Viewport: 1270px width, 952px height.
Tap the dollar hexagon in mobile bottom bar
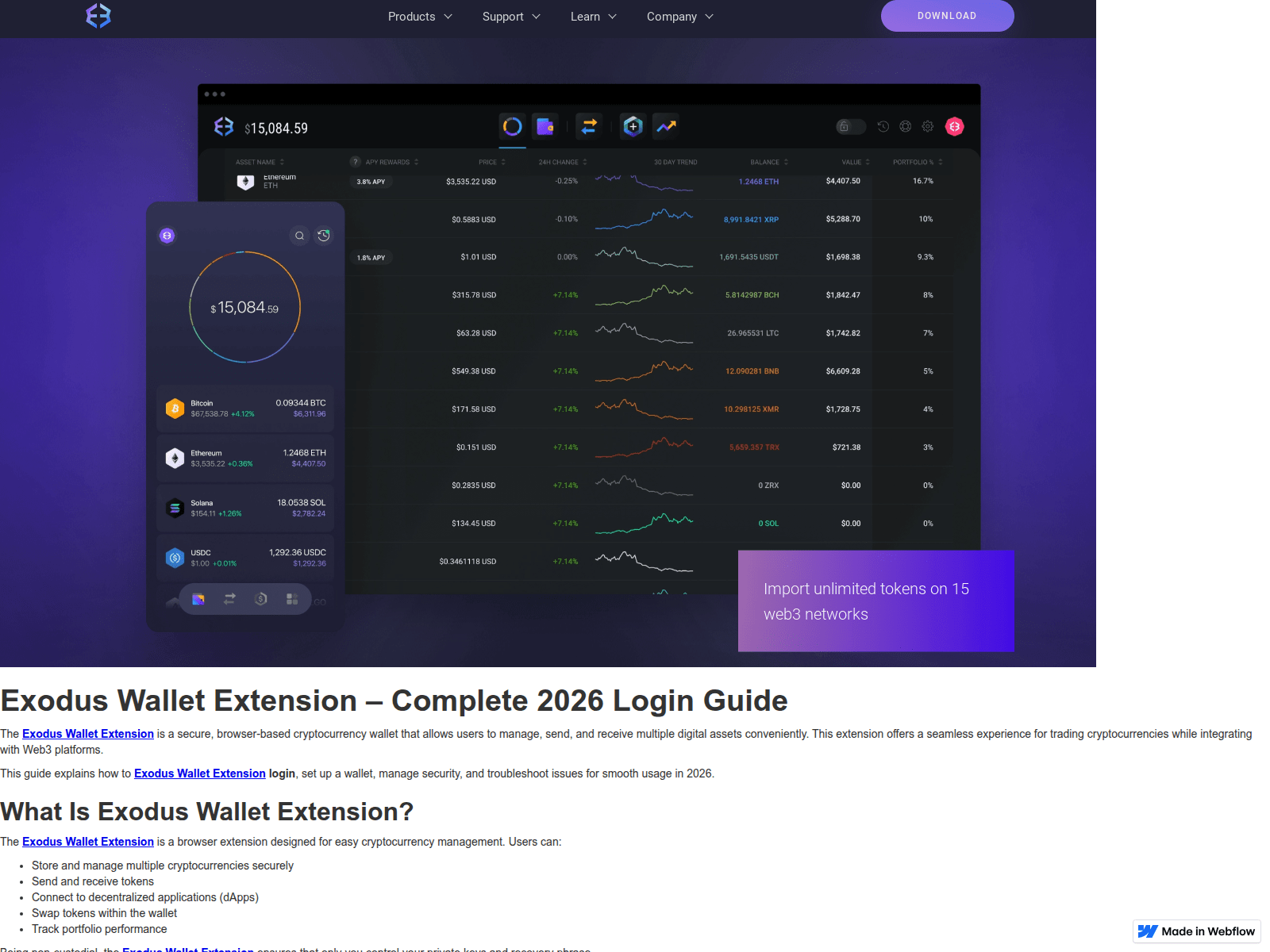(260, 599)
